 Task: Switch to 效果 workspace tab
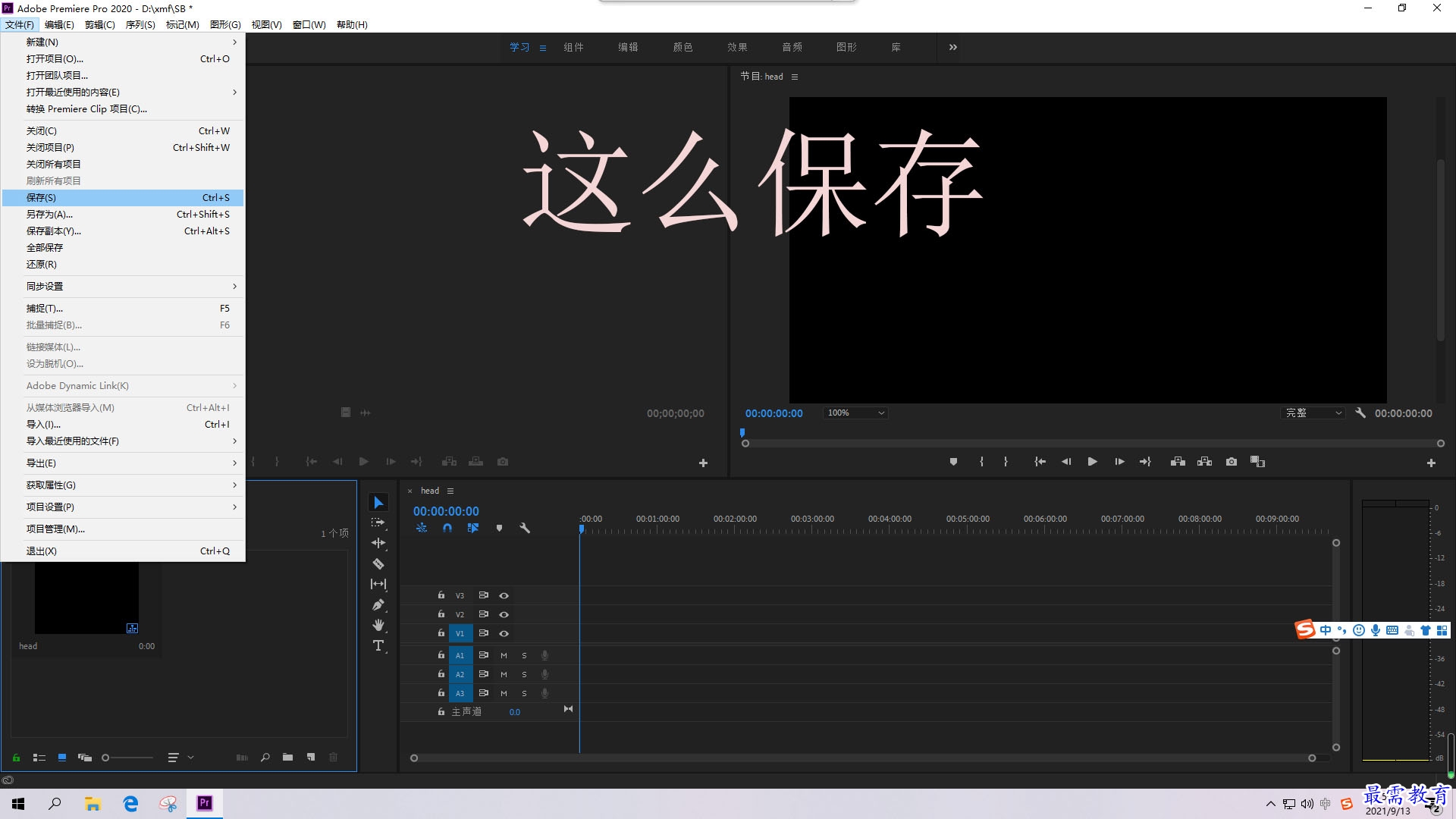[x=737, y=47]
